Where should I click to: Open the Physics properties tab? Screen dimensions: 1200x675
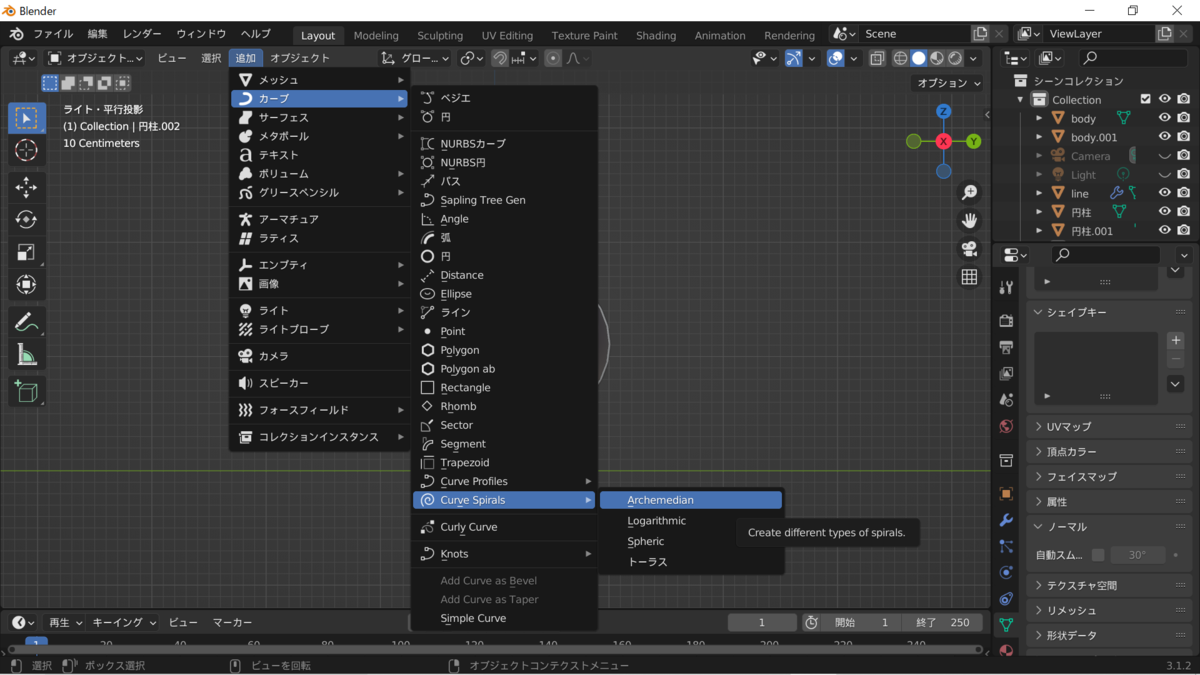[1007, 573]
